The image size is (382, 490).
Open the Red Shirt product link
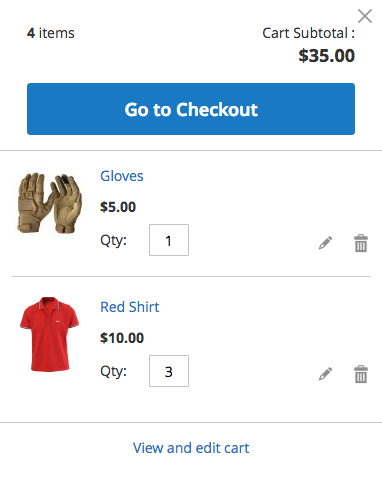[130, 307]
